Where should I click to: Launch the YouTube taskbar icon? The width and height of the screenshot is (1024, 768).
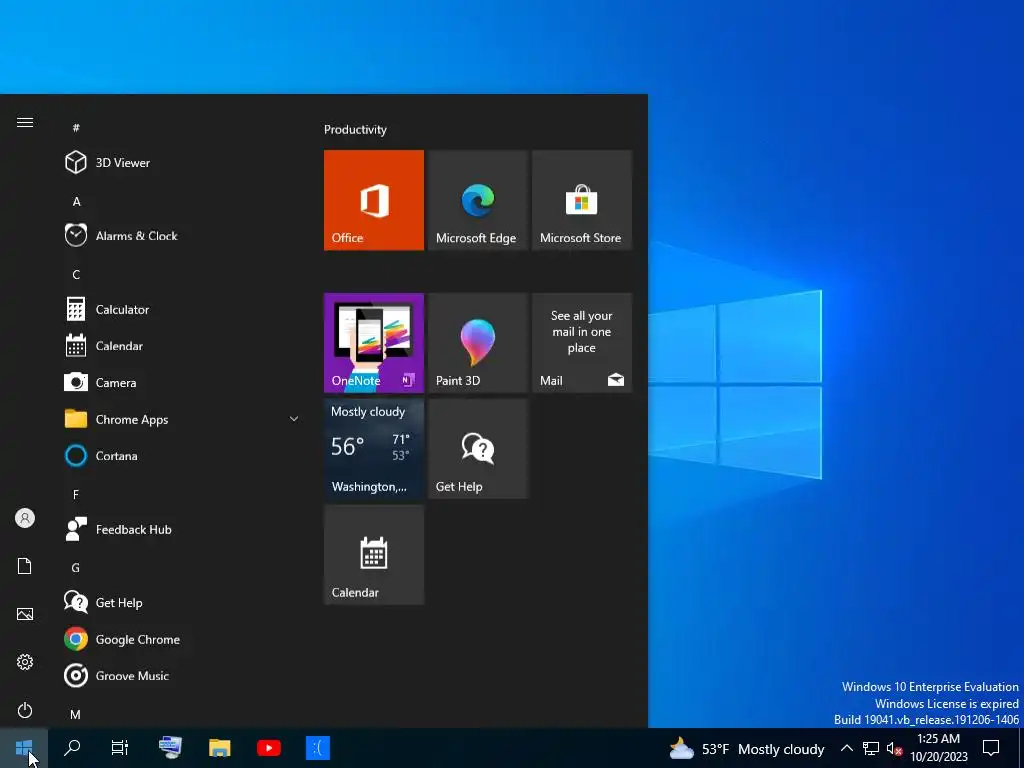268,748
